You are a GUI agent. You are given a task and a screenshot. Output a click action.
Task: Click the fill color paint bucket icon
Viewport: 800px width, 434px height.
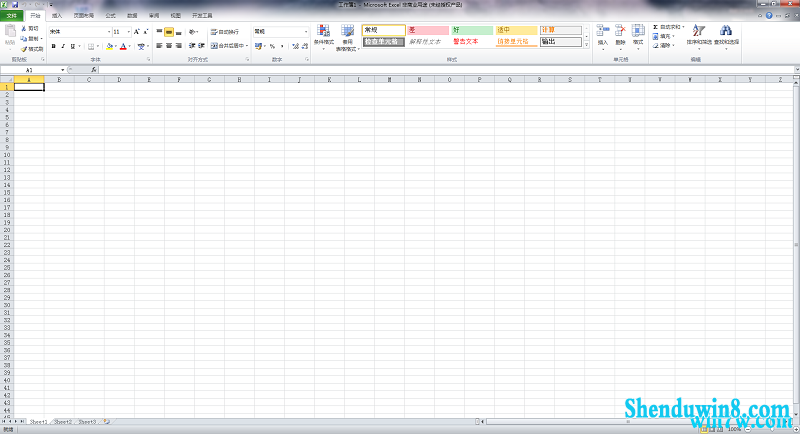109,46
